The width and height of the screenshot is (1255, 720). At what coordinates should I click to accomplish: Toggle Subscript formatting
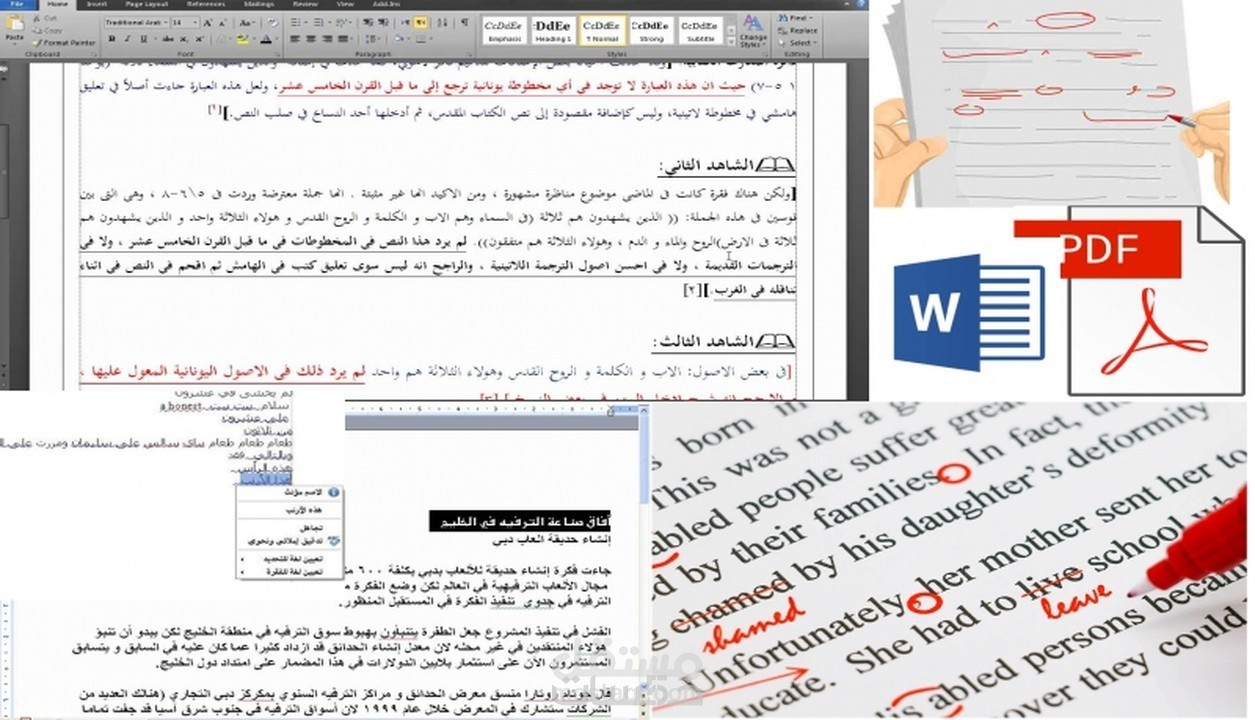184,39
